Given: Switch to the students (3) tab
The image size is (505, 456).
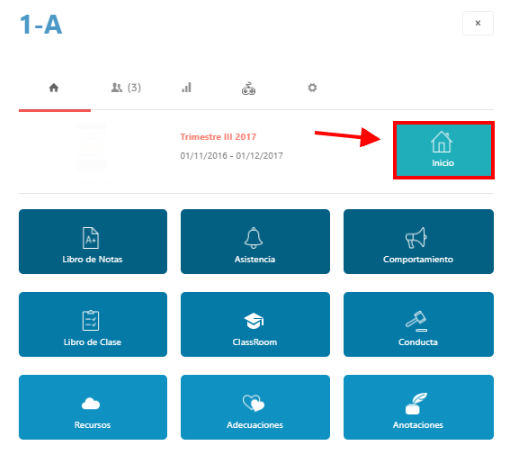Looking at the screenshot, I should pos(126,88).
